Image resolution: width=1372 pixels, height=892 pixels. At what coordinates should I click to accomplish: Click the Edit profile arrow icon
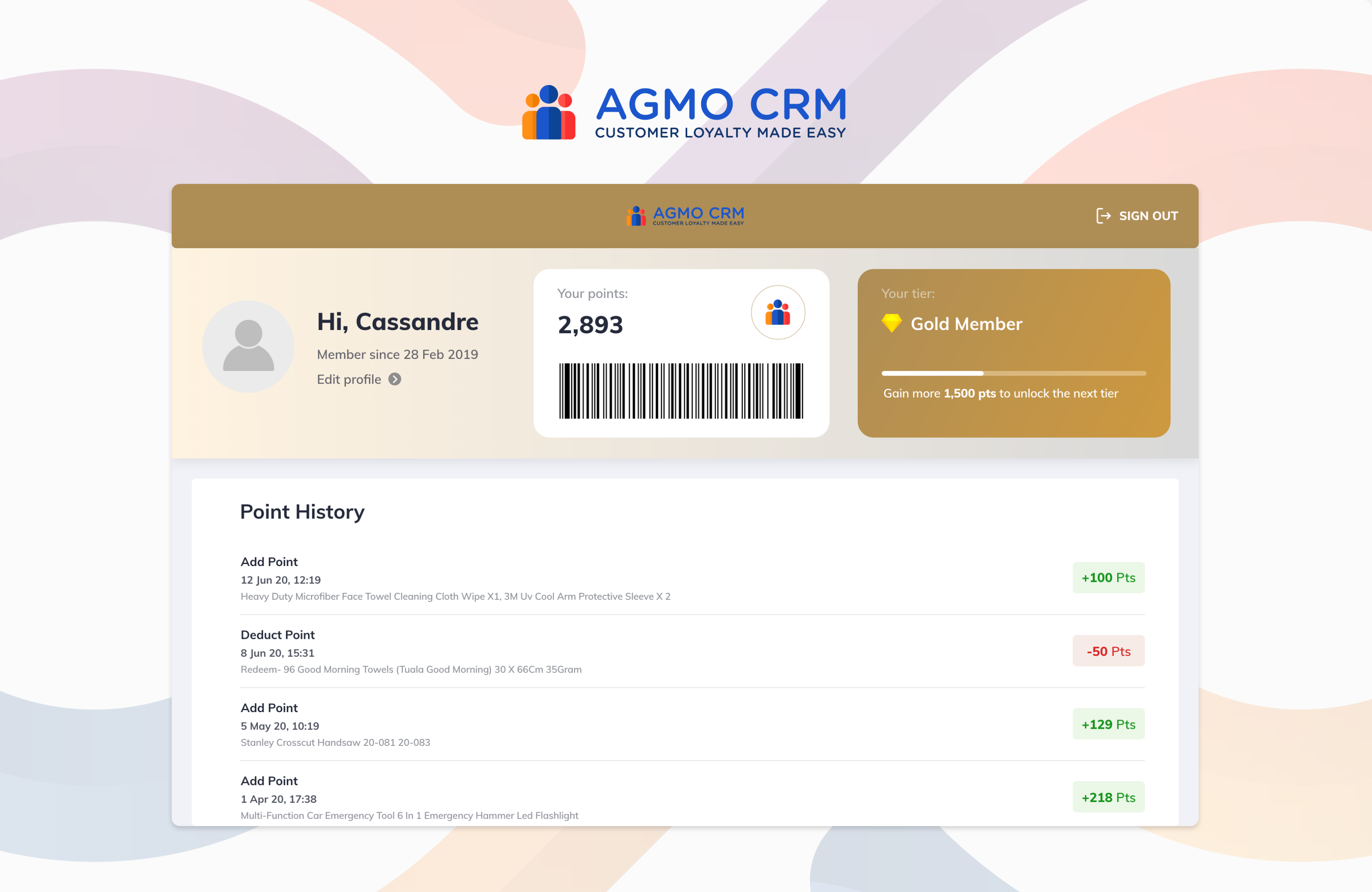pyautogui.click(x=394, y=379)
